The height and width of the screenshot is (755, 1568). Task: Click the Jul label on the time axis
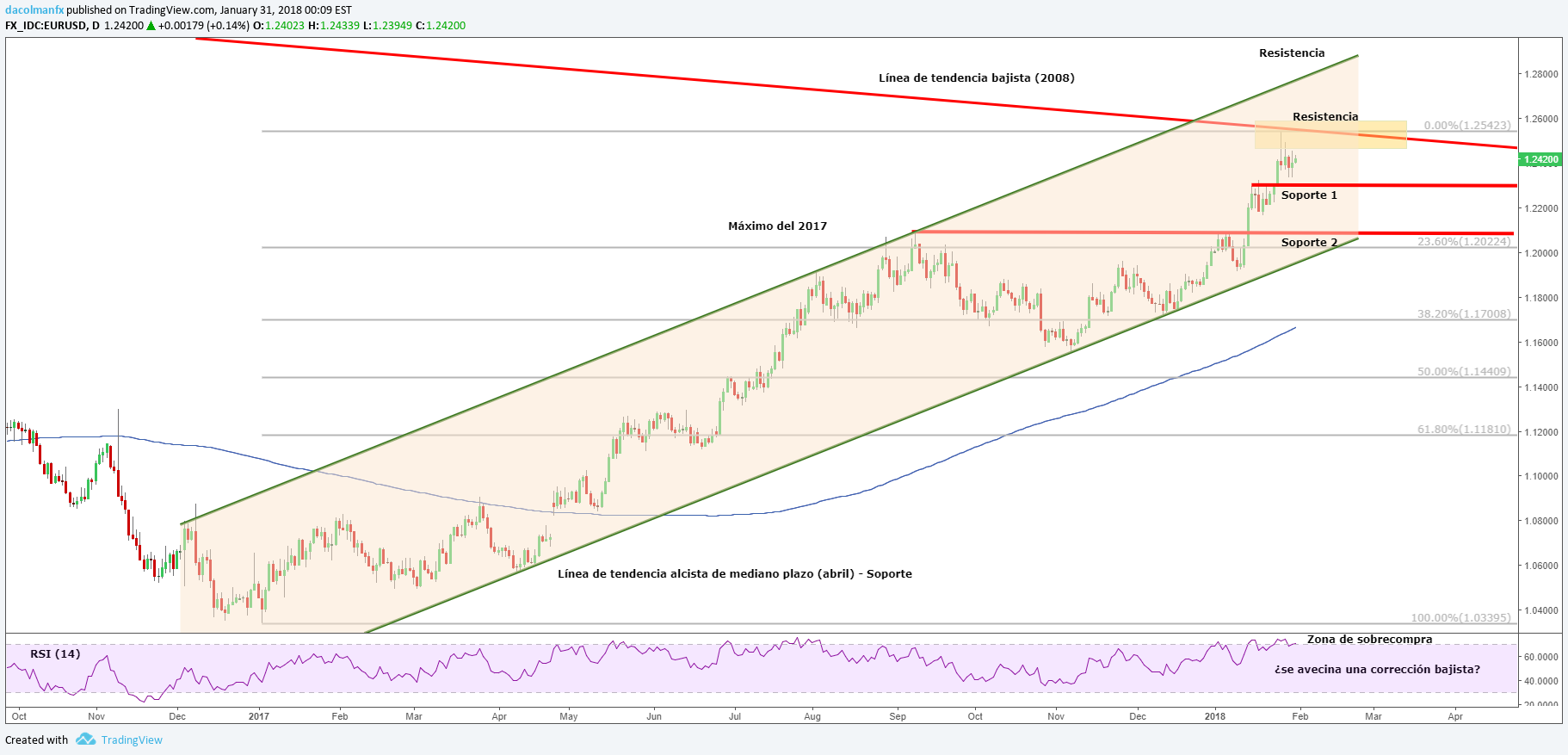(735, 716)
